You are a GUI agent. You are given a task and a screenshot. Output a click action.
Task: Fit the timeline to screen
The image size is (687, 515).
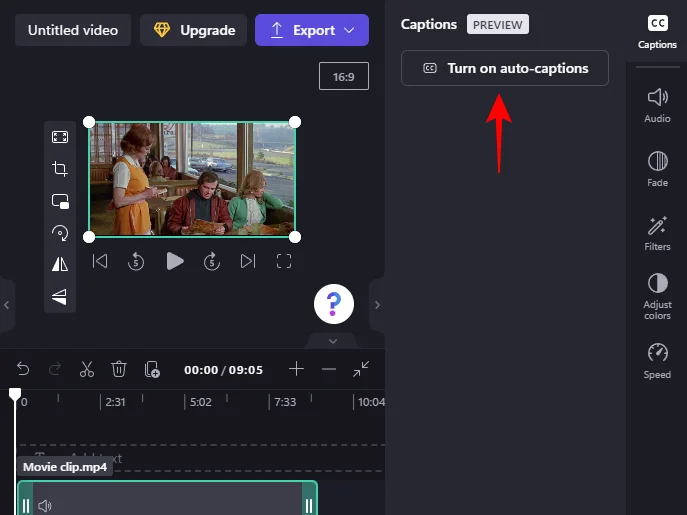(x=361, y=369)
